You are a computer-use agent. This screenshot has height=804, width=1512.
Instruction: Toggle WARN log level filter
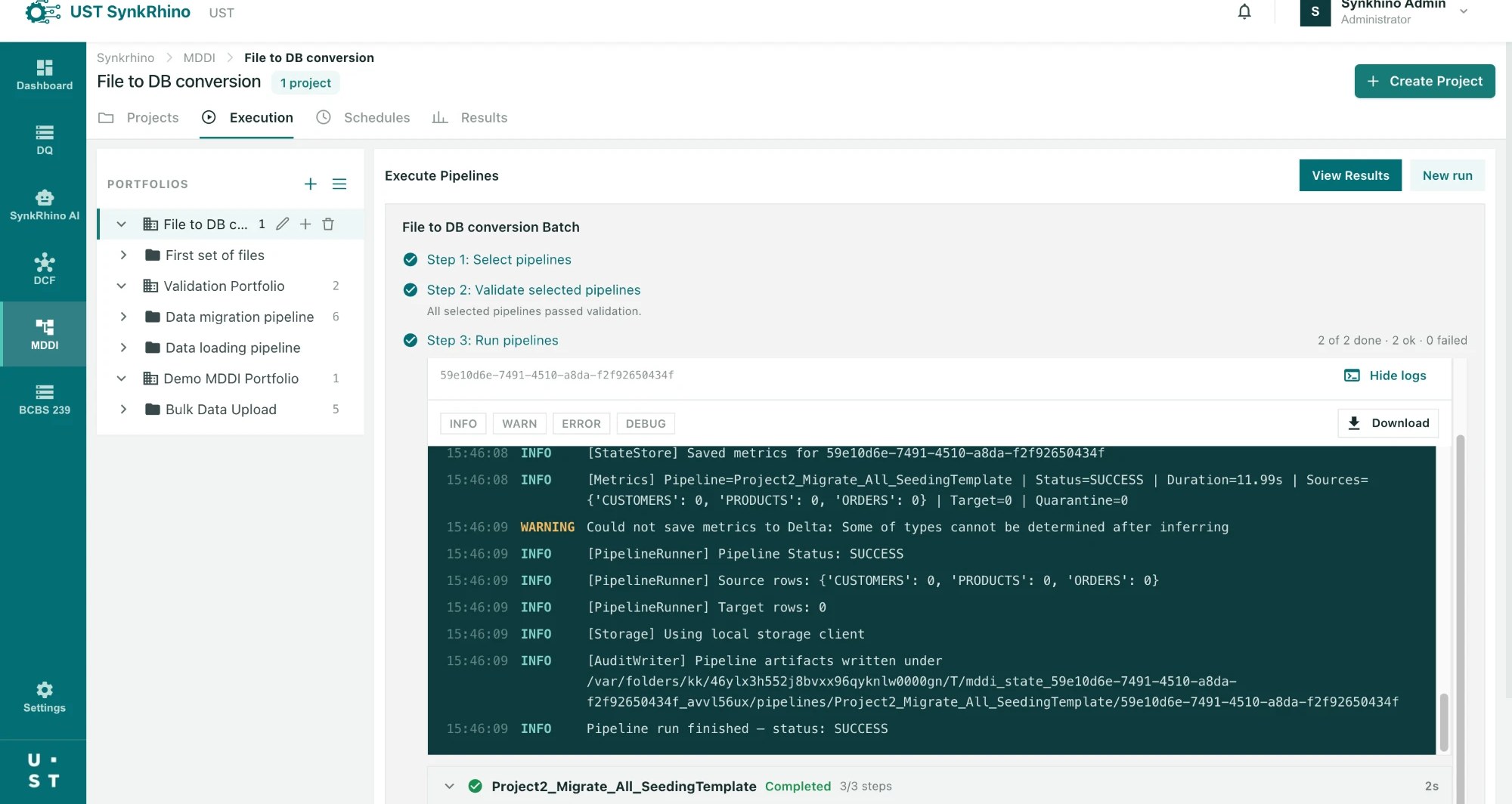point(519,423)
